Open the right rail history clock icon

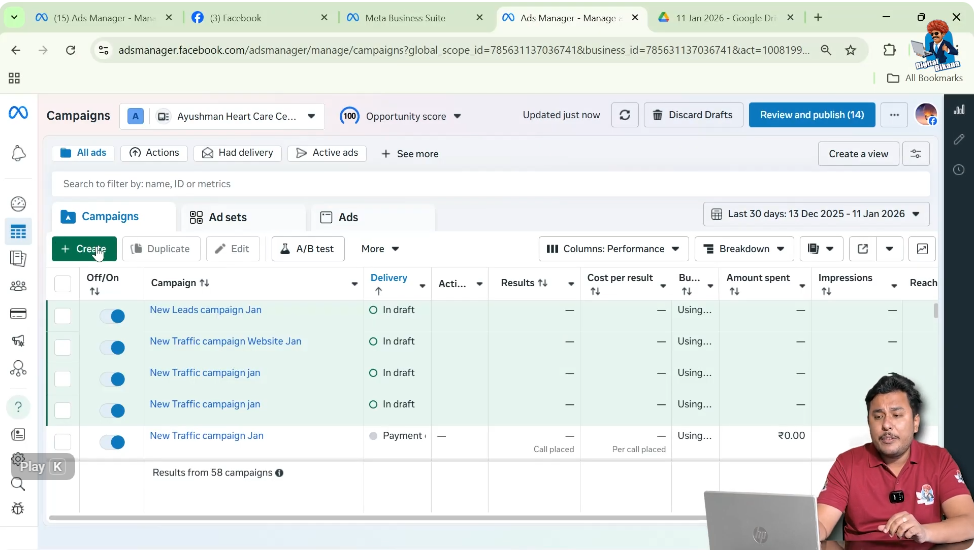point(959,169)
